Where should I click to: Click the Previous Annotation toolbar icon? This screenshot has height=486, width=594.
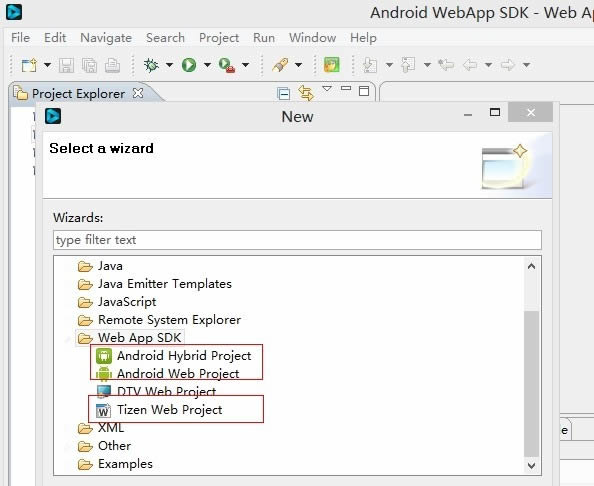point(408,65)
